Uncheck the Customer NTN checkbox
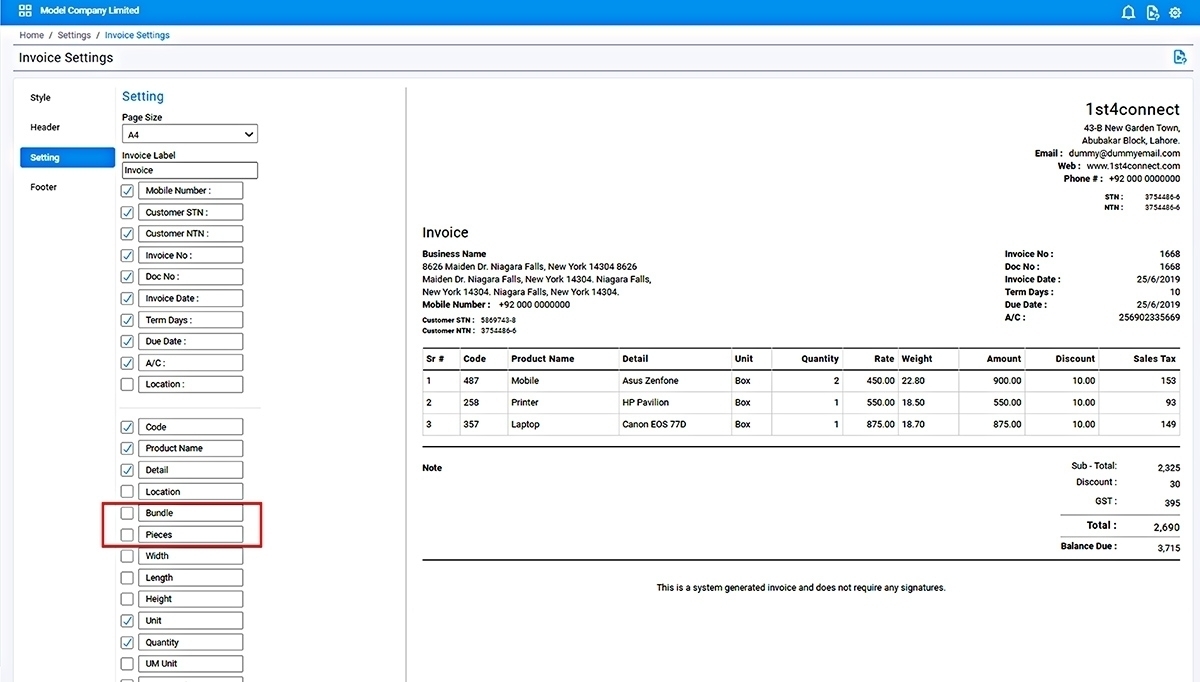The image size is (1200, 682). click(x=127, y=233)
